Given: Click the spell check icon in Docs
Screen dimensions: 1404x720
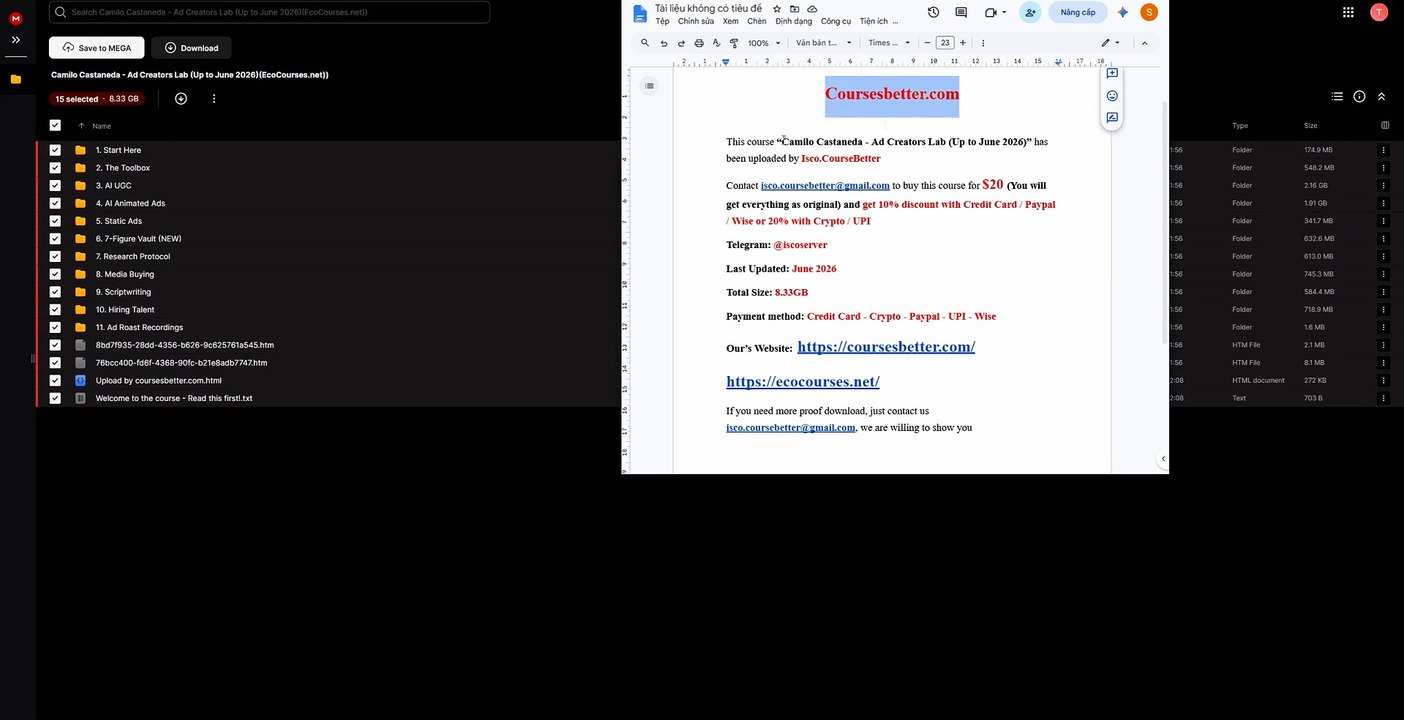Looking at the screenshot, I should click(716, 43).
